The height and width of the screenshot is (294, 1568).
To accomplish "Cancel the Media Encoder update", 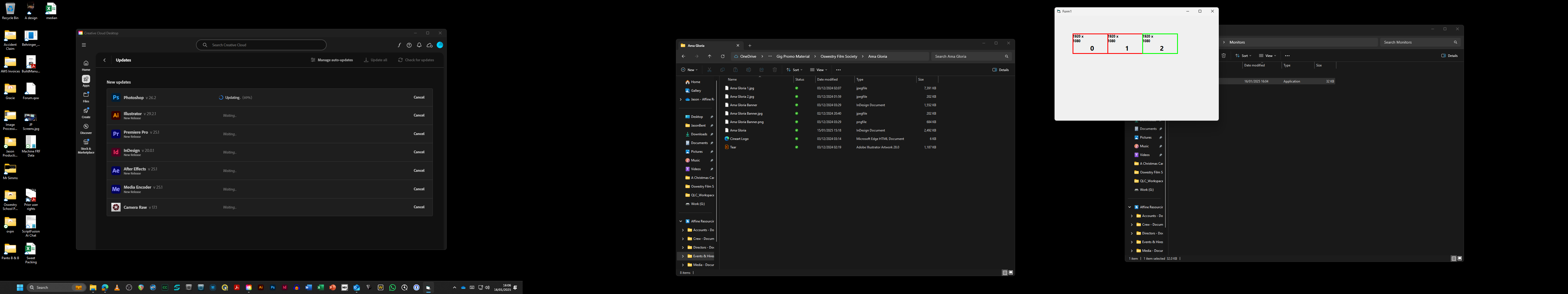I will [x=419, y=189].
